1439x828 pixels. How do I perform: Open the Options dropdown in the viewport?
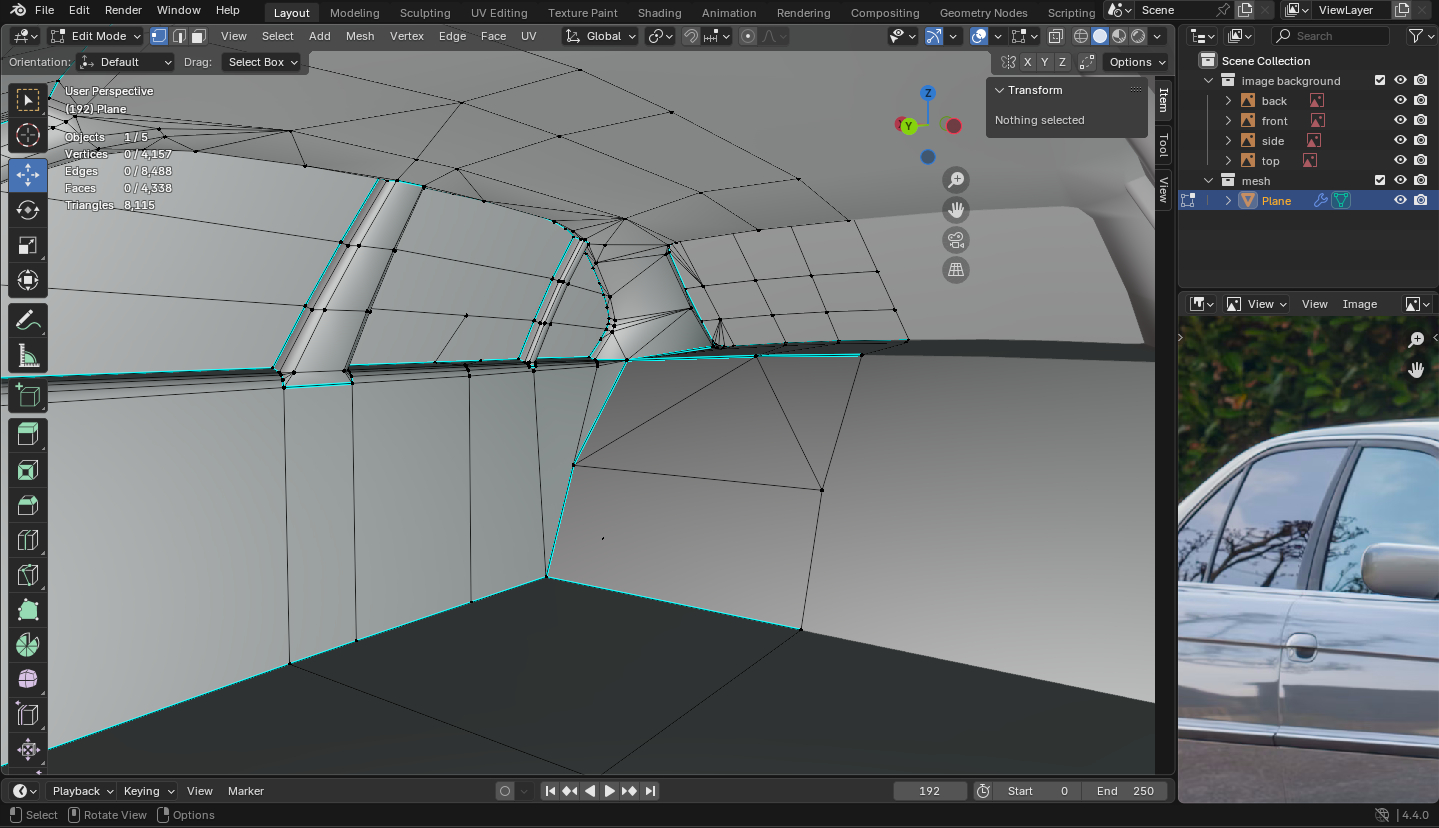point(1138,62)
